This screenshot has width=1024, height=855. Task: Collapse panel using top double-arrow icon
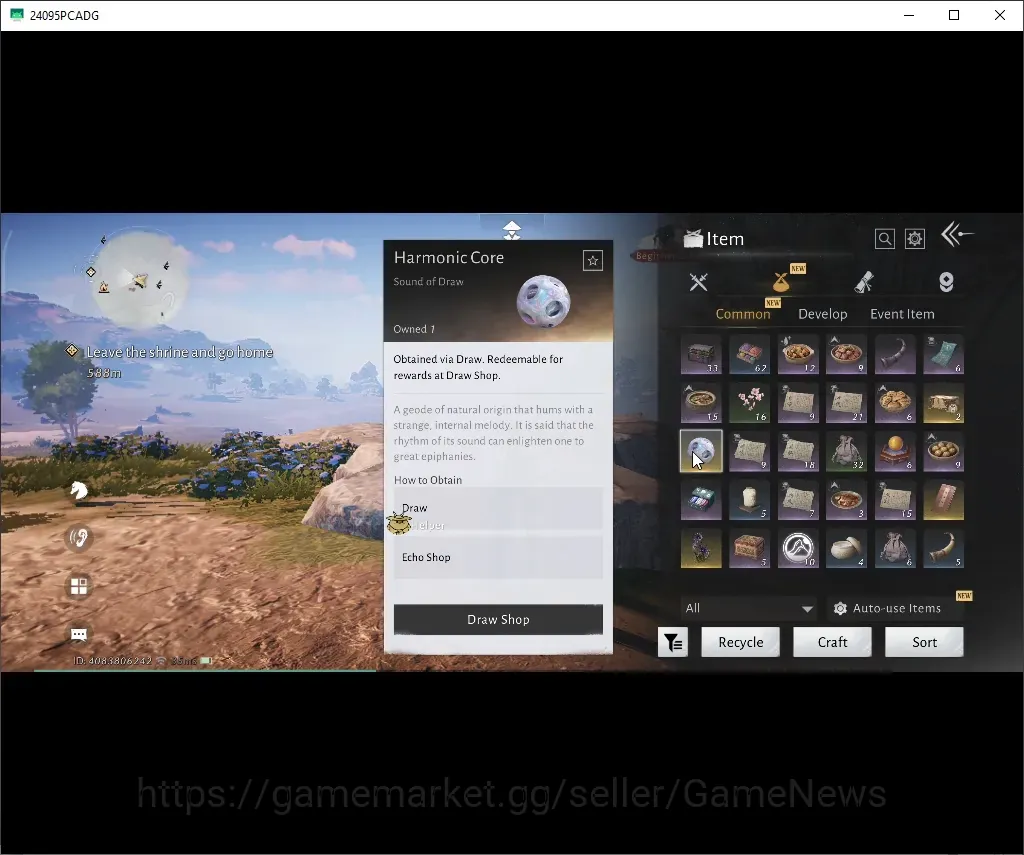[x=512, y=230]
